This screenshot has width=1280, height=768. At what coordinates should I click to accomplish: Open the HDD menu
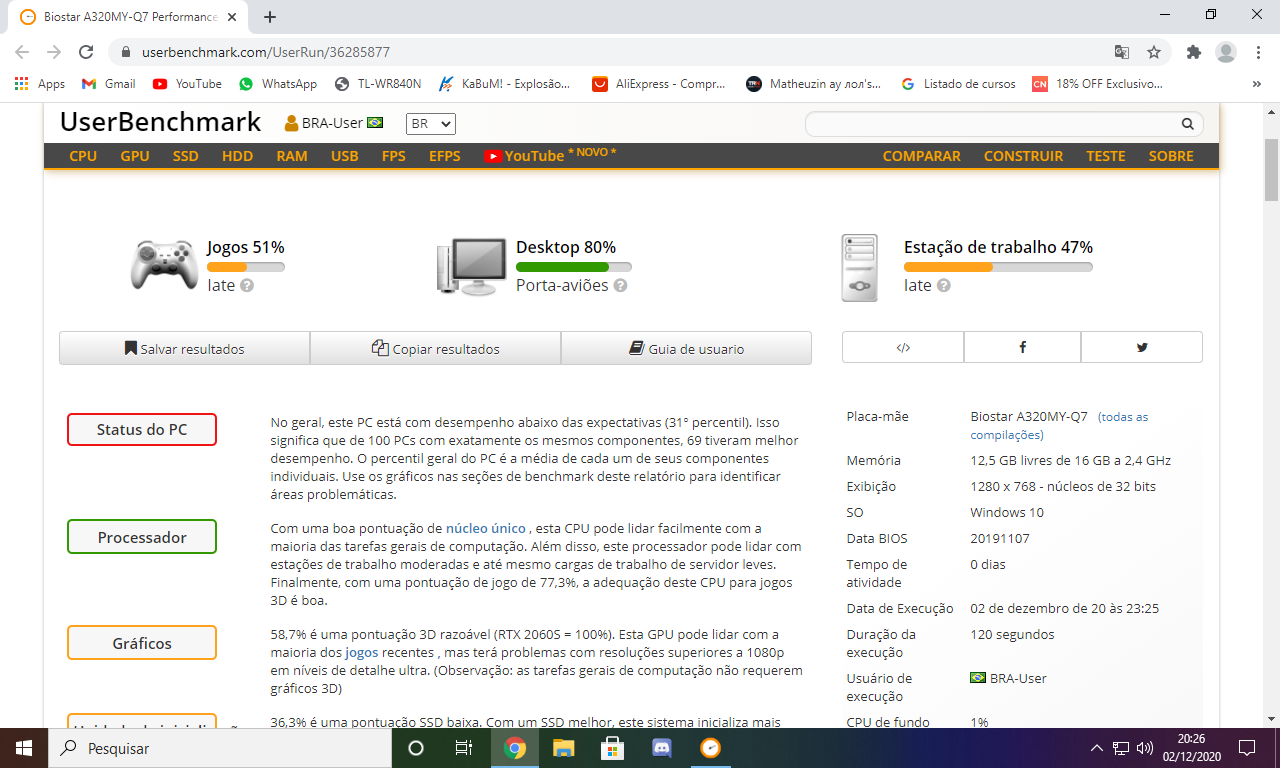(x=238, y=156)
